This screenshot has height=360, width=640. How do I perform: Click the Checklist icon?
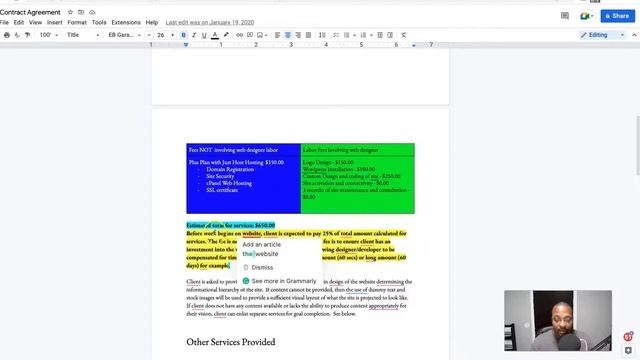point(336,35)
